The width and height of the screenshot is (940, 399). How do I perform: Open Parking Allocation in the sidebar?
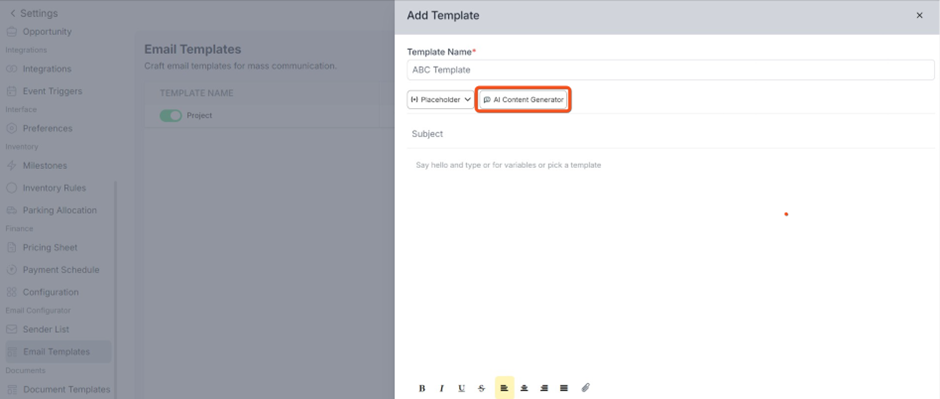(59, 210)
